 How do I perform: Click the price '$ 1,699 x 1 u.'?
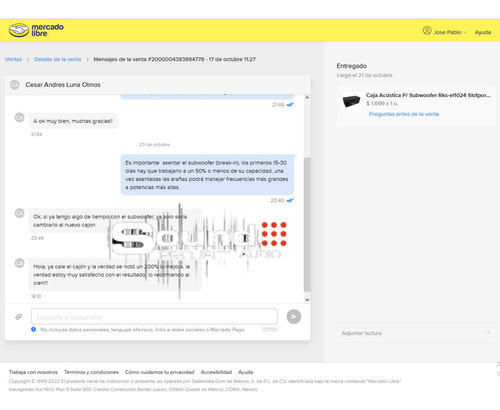(382, 104)
